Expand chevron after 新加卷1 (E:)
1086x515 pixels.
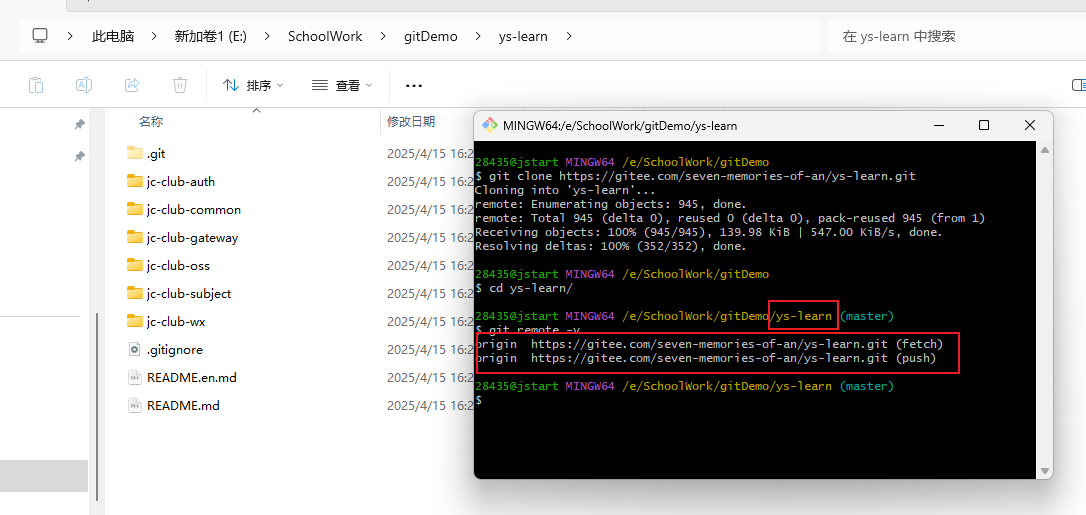click(x=267, y=36)
